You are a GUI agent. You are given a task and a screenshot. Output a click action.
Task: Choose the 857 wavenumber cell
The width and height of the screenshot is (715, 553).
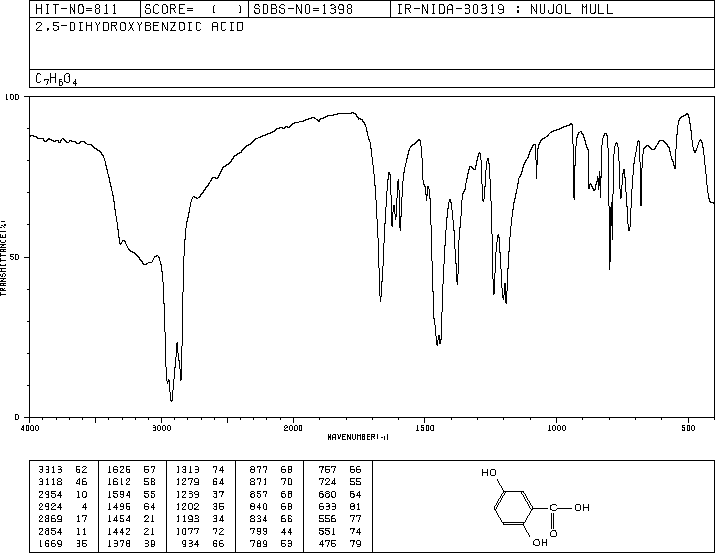coord(259,494)
